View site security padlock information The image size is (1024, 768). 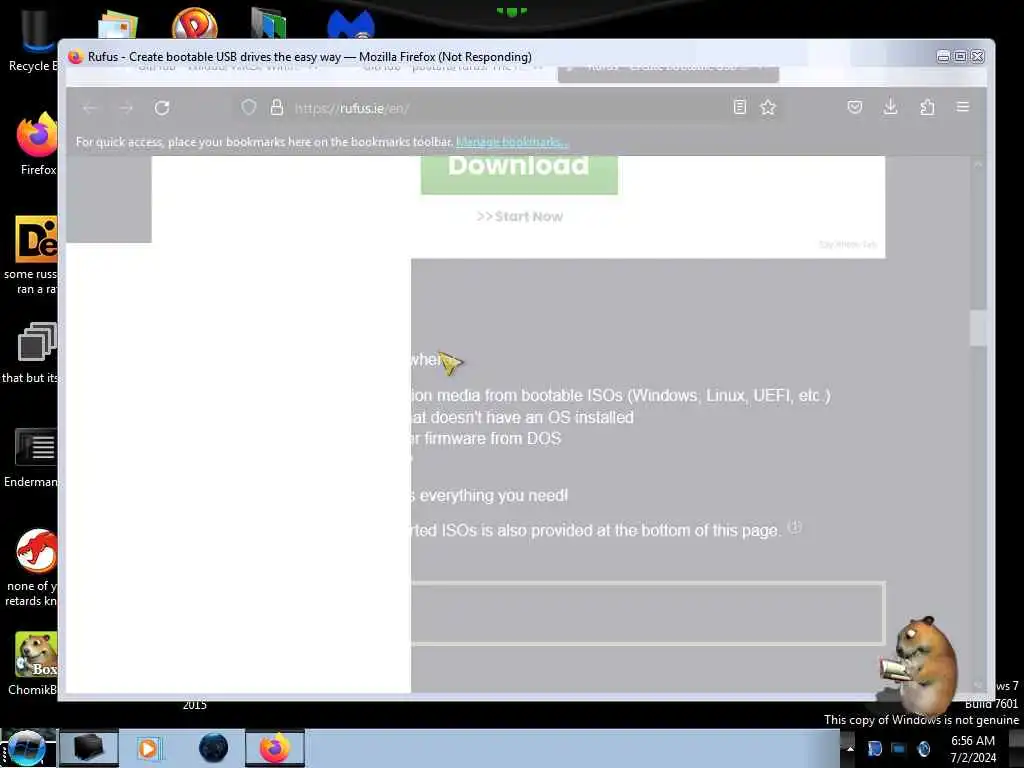coord(277,107)
